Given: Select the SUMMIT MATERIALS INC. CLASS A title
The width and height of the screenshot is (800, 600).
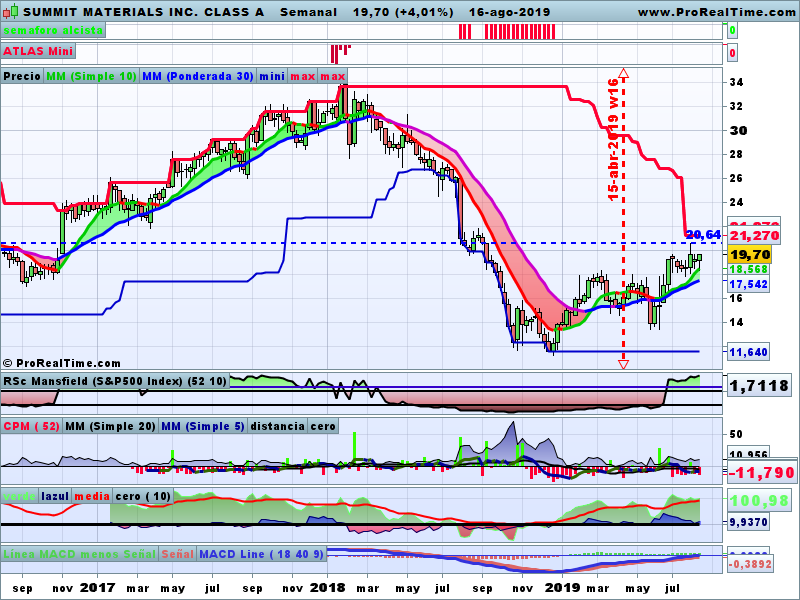Looking at the screenshot, I should (x=143, y=12).
